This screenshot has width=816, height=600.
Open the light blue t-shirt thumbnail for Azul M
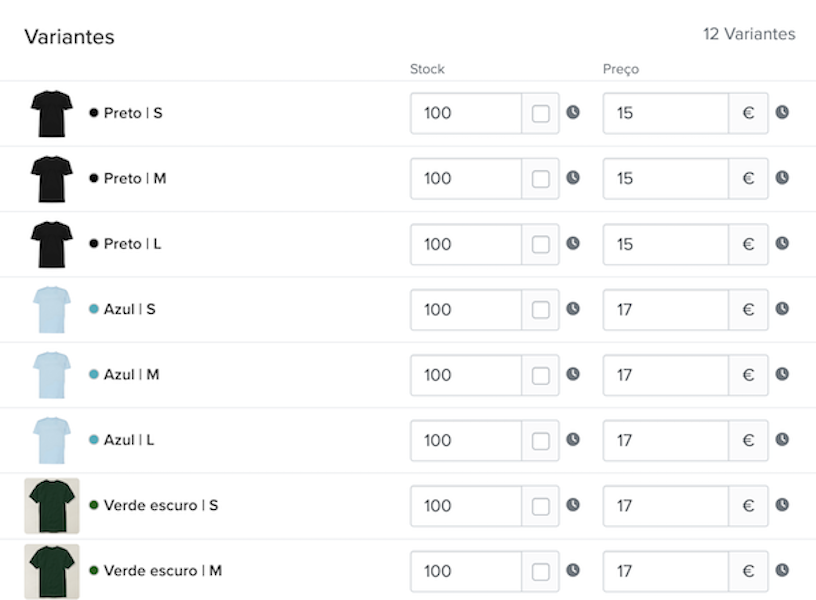(x=52, y=375)
